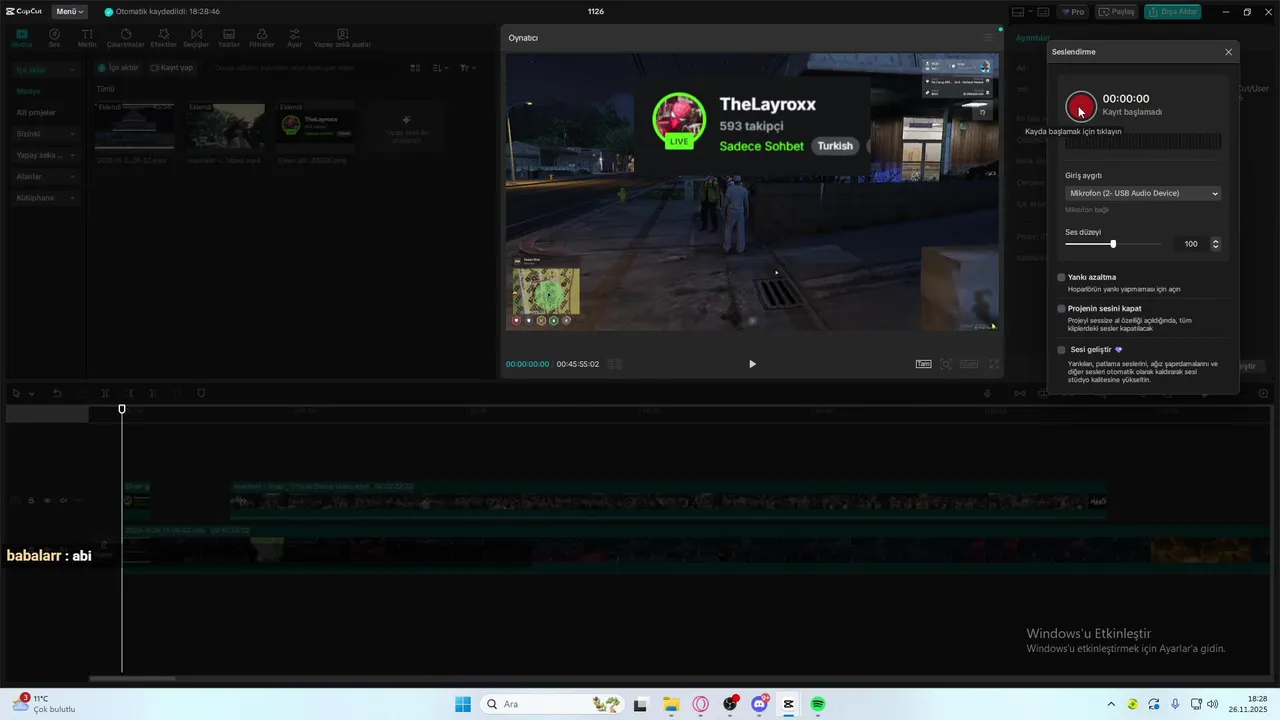Hide the overlay track with eye icon
This screenshot has height=720, width=1280.
47,500
